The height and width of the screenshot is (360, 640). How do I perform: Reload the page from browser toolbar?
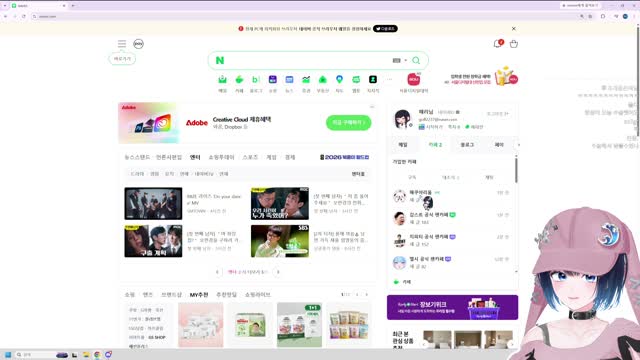point(24,16)
